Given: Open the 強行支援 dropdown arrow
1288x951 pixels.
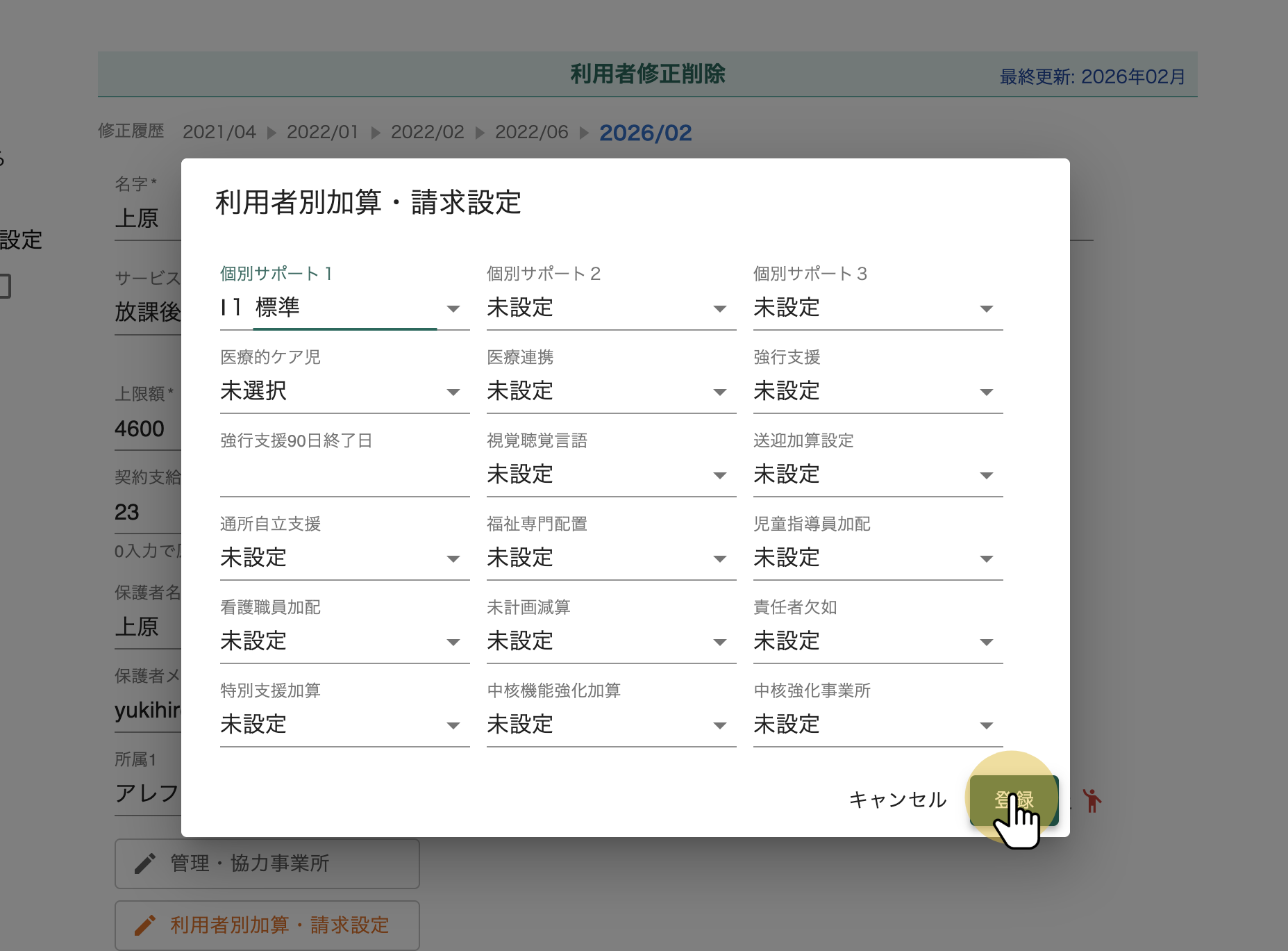Looking at the screenshot, I should [986, 392].
